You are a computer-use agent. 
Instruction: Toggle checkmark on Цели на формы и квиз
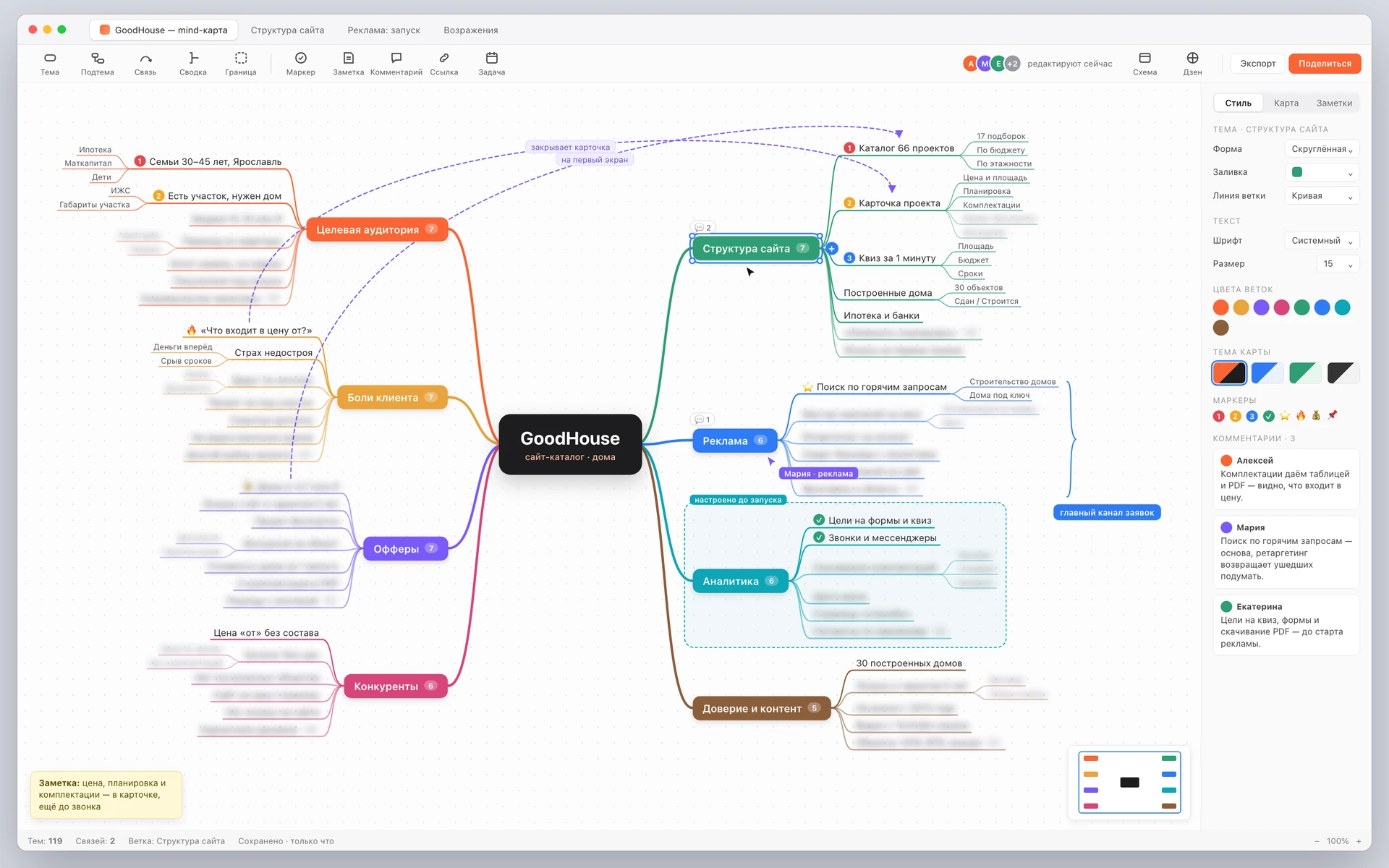819,520
